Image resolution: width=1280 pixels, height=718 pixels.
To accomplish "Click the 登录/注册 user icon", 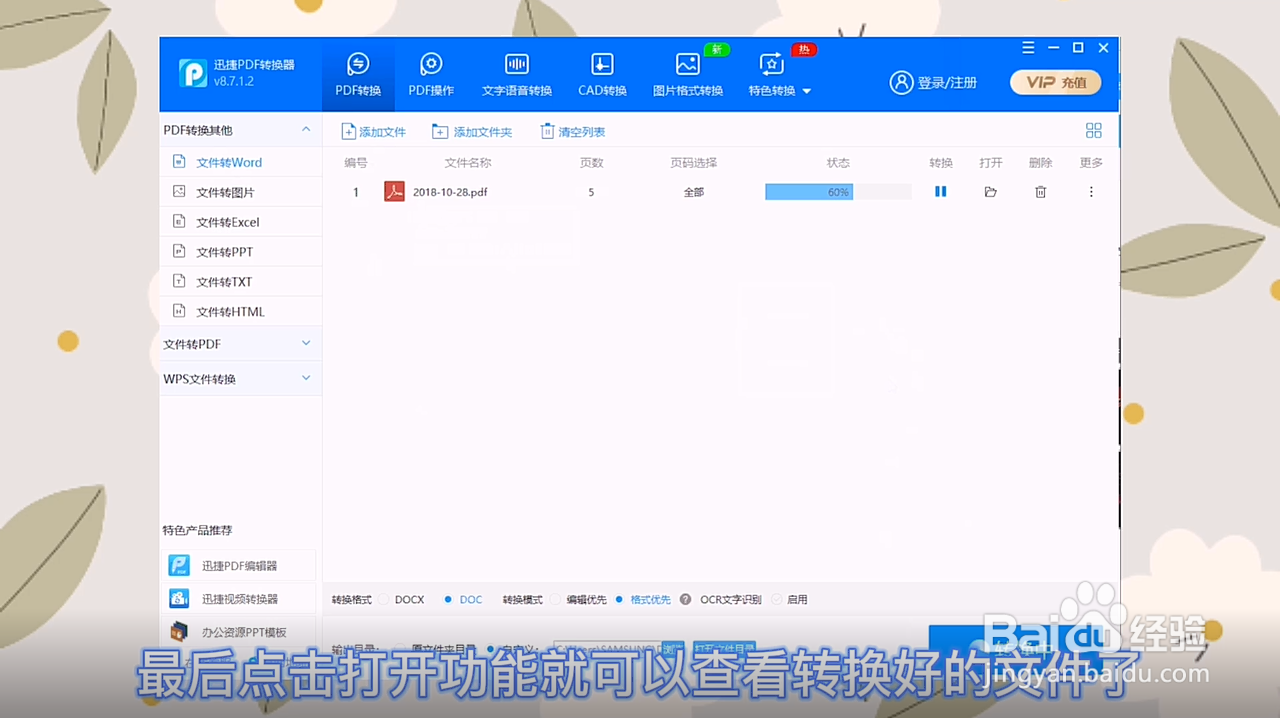I will [x=901, y=82].
